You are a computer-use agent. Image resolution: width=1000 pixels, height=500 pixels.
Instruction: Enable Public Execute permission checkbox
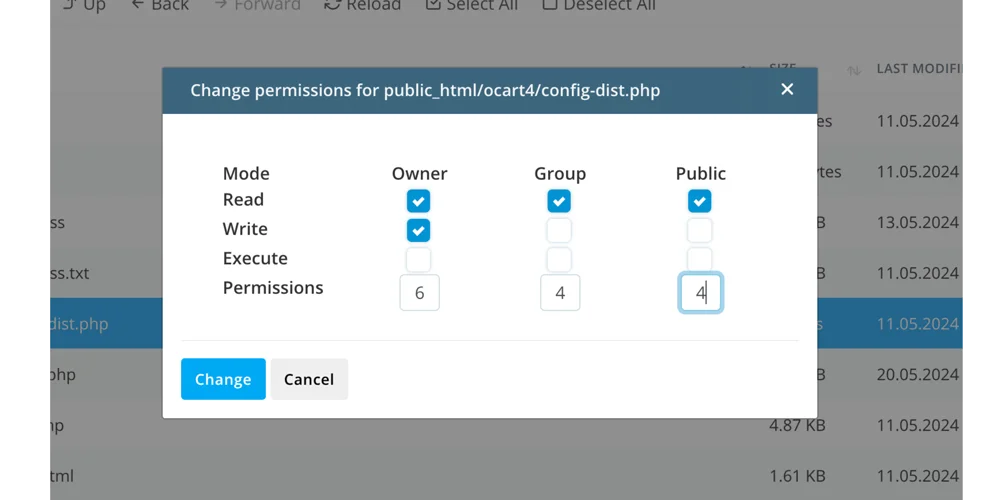(700, 260)
